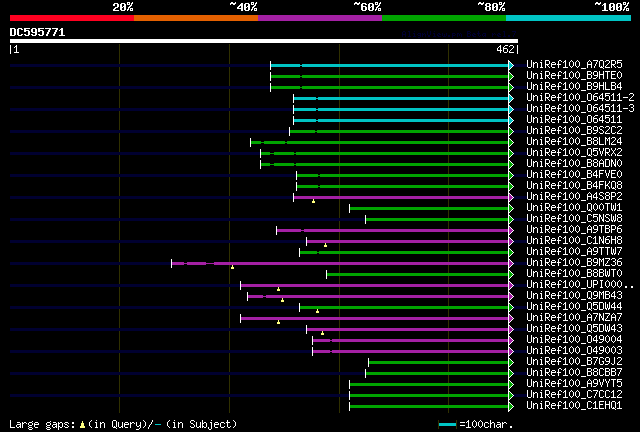The height and width of the screenshot is (432, 640).
Task: Click the yellow in-Query gap legend triangle
Action: (x=82, y=425)
